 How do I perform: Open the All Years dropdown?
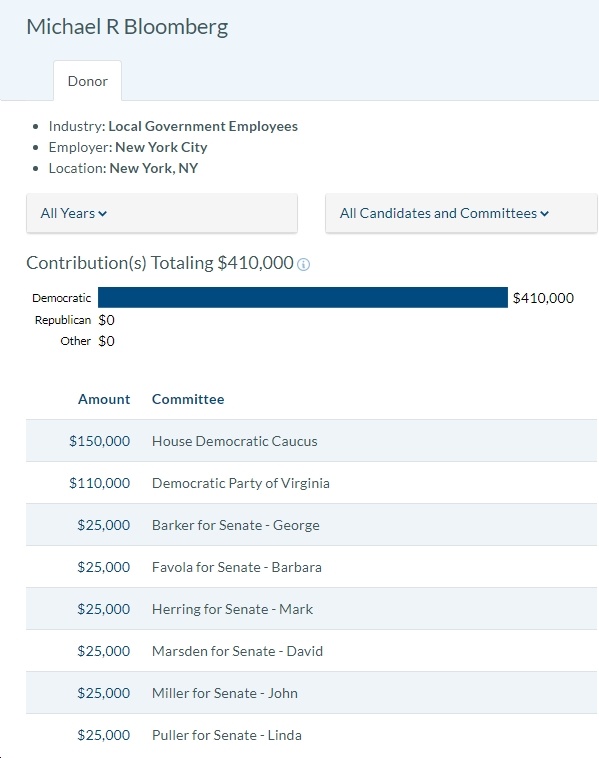162,213
